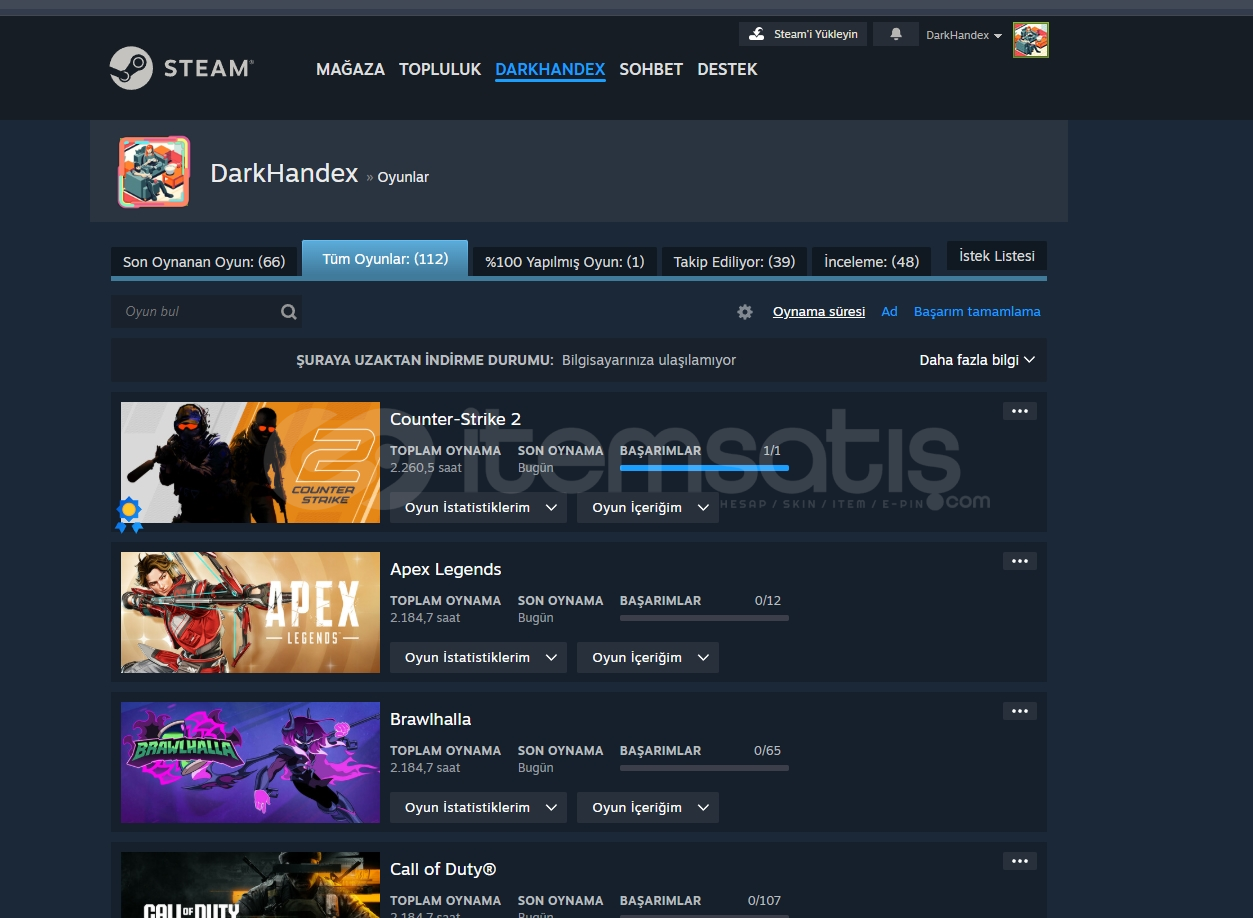Expand Daha fazla bilgi section
Image resolution: width=1253 pixels, height=918 pixels.
(977, 360)
